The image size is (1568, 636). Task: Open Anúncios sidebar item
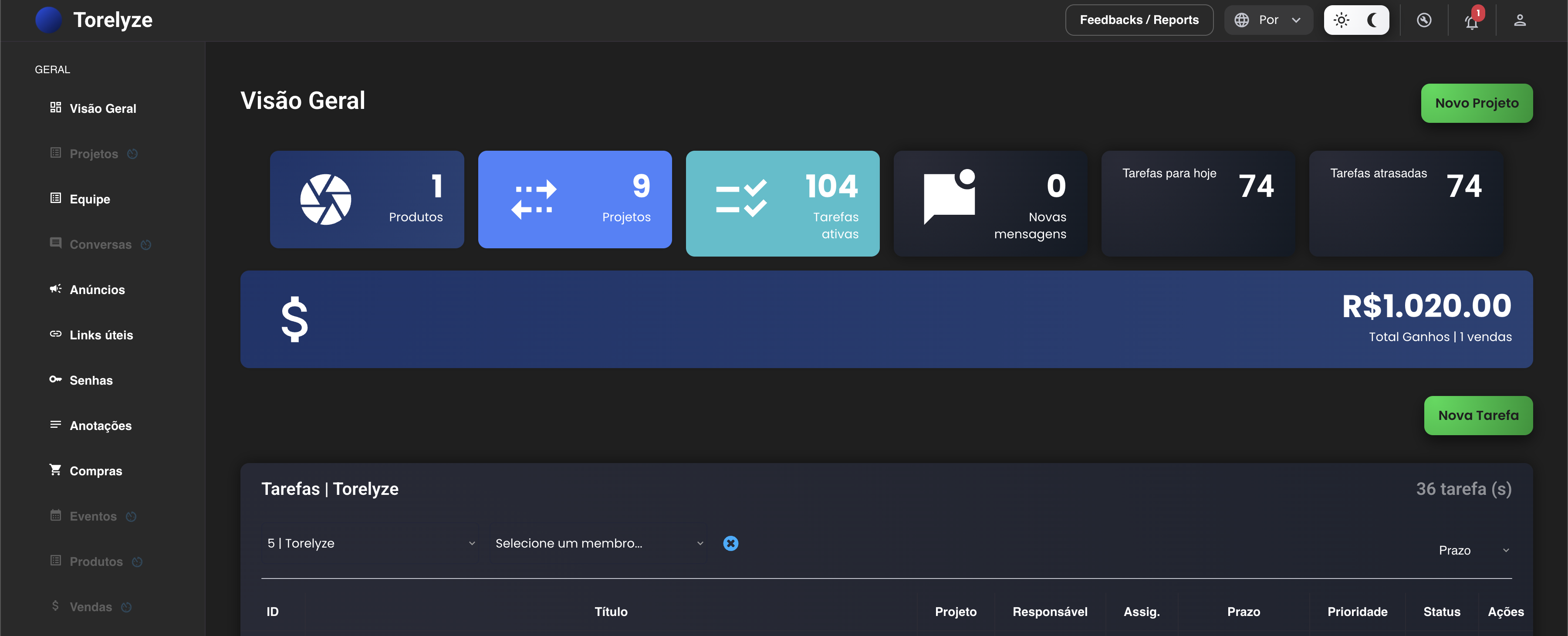(x=97, y=290)
